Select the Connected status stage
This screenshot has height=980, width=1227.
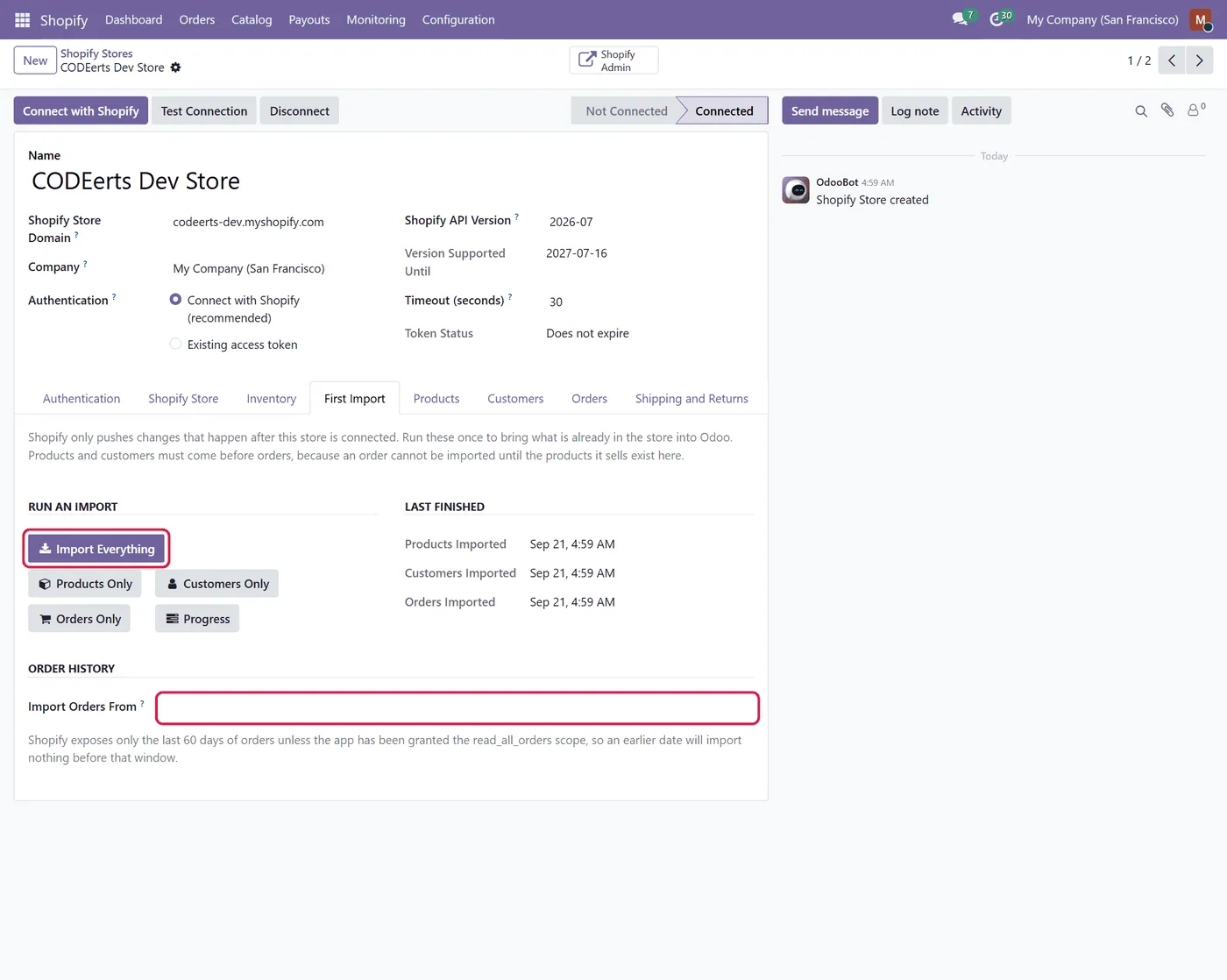[x=724, y=111]
